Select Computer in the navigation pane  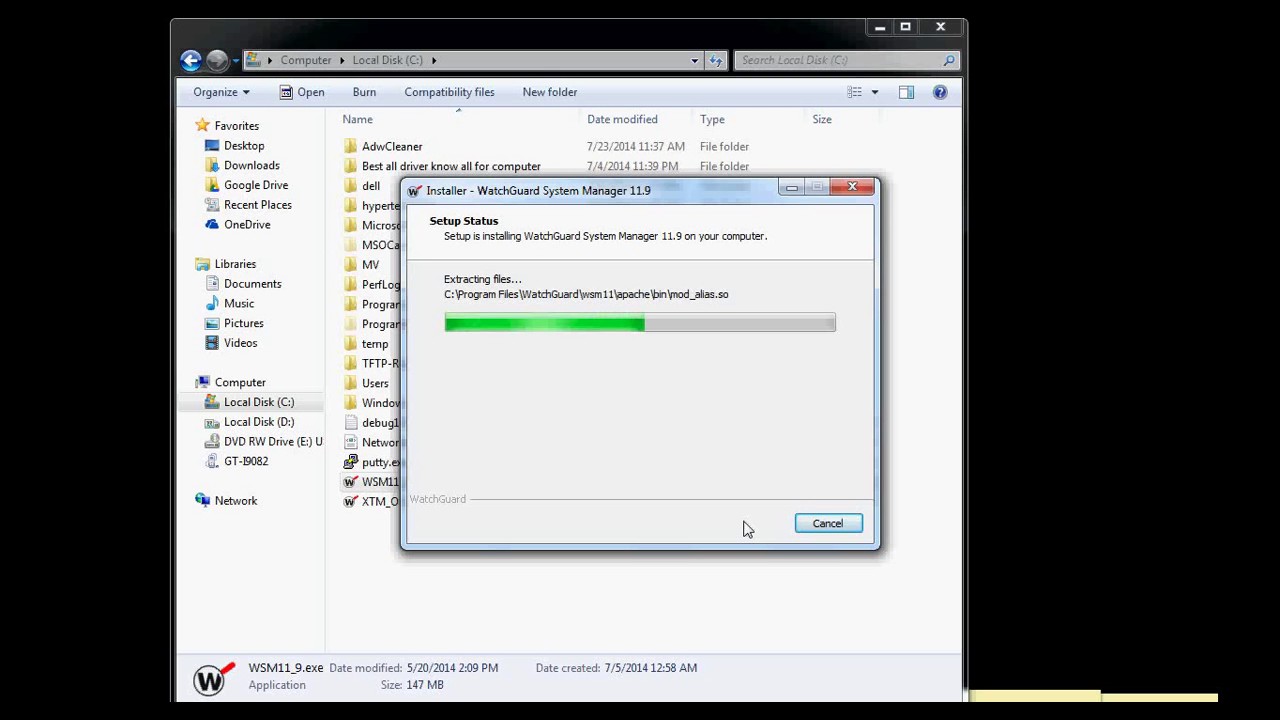[x=240, y=382]
